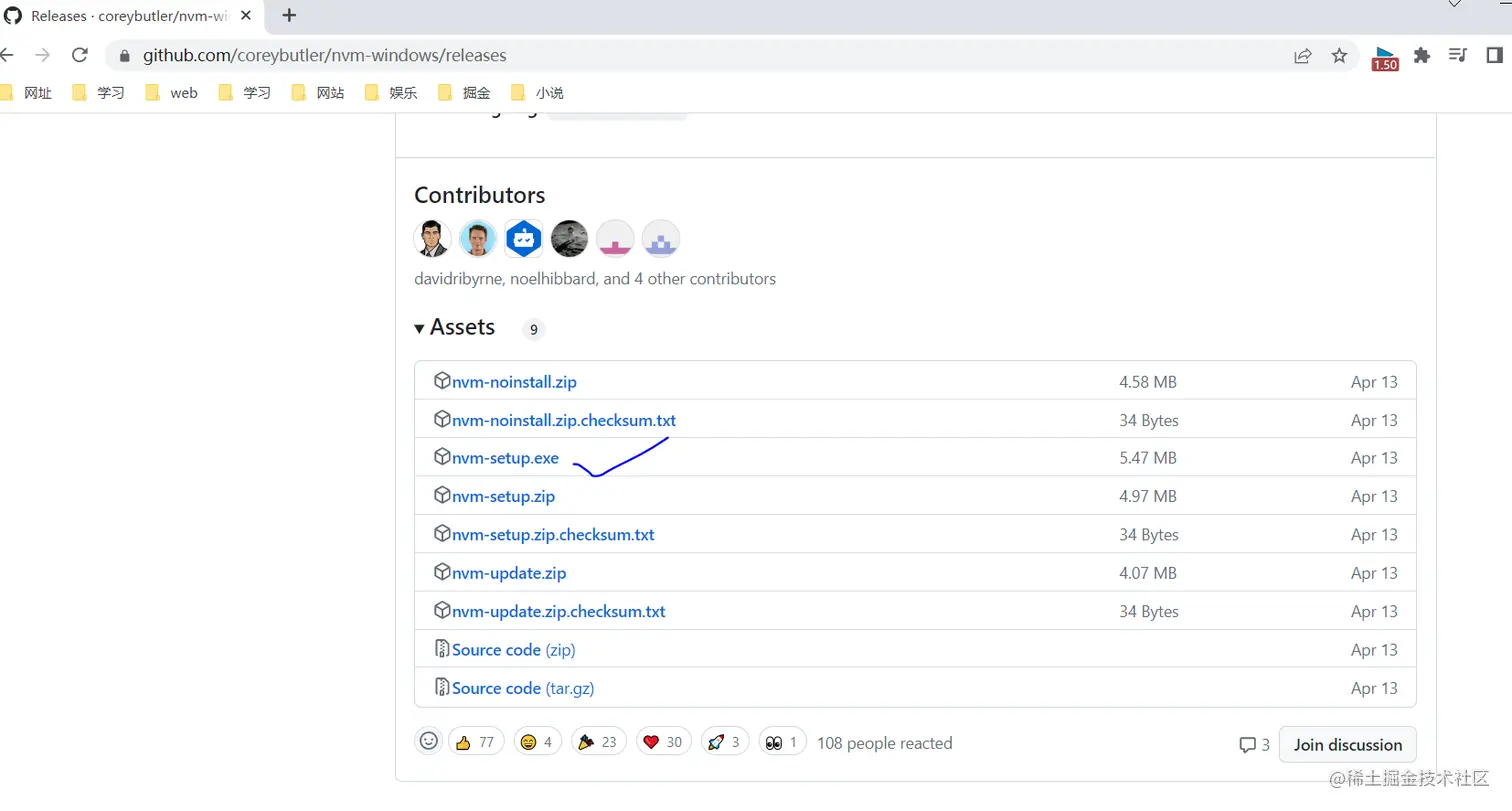Click package icon beside nvm-noinstall.zip
1512x811 pixels.
(442, 381)
